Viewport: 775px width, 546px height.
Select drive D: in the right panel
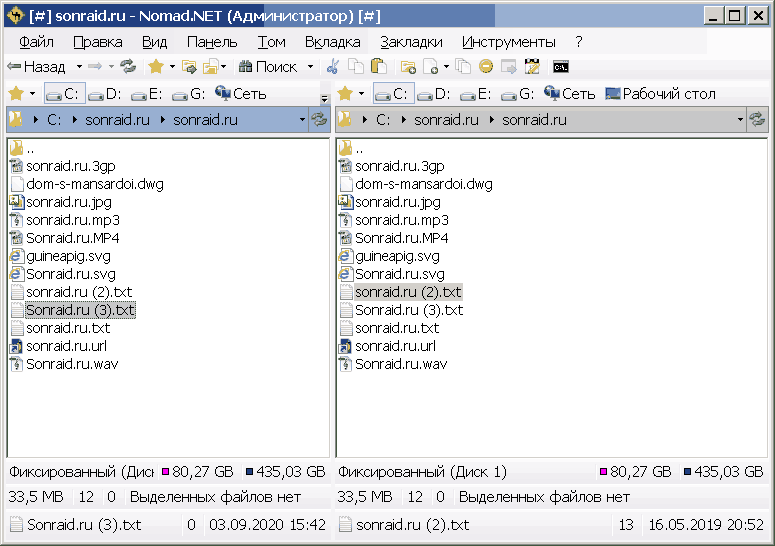(x=434, y=93)
